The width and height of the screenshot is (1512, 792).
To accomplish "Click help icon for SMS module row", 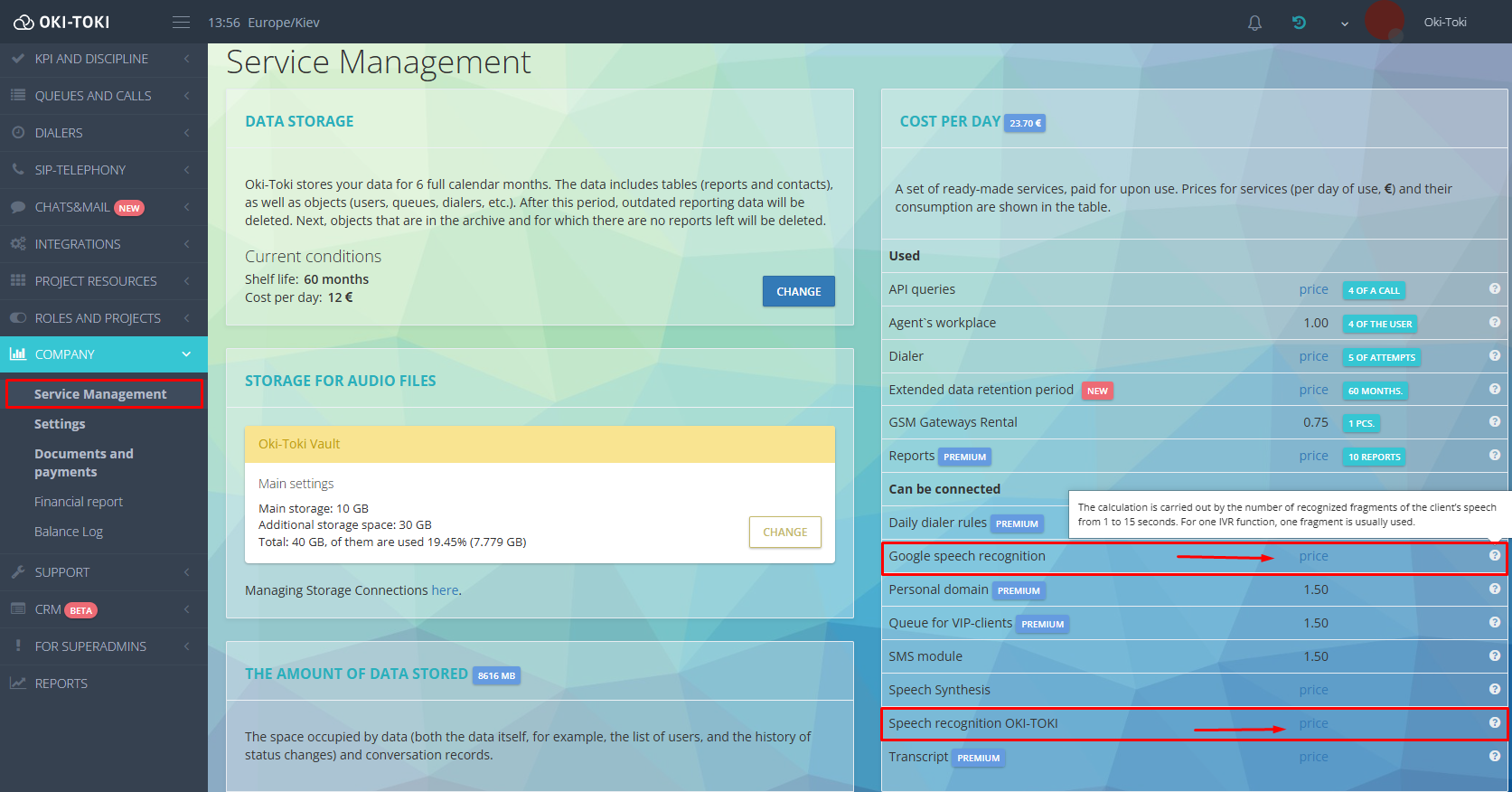I will click(1495, 655).
